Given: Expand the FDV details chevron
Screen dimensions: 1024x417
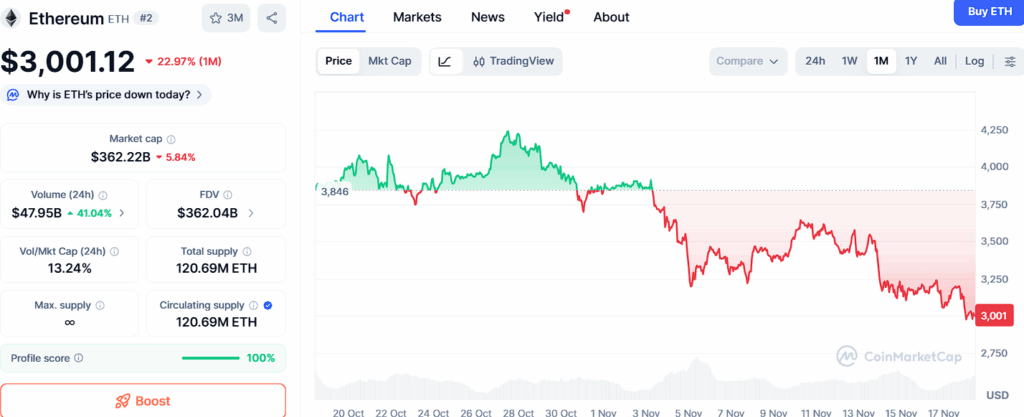Looking at the screenshot, I should tap(250, 213).
